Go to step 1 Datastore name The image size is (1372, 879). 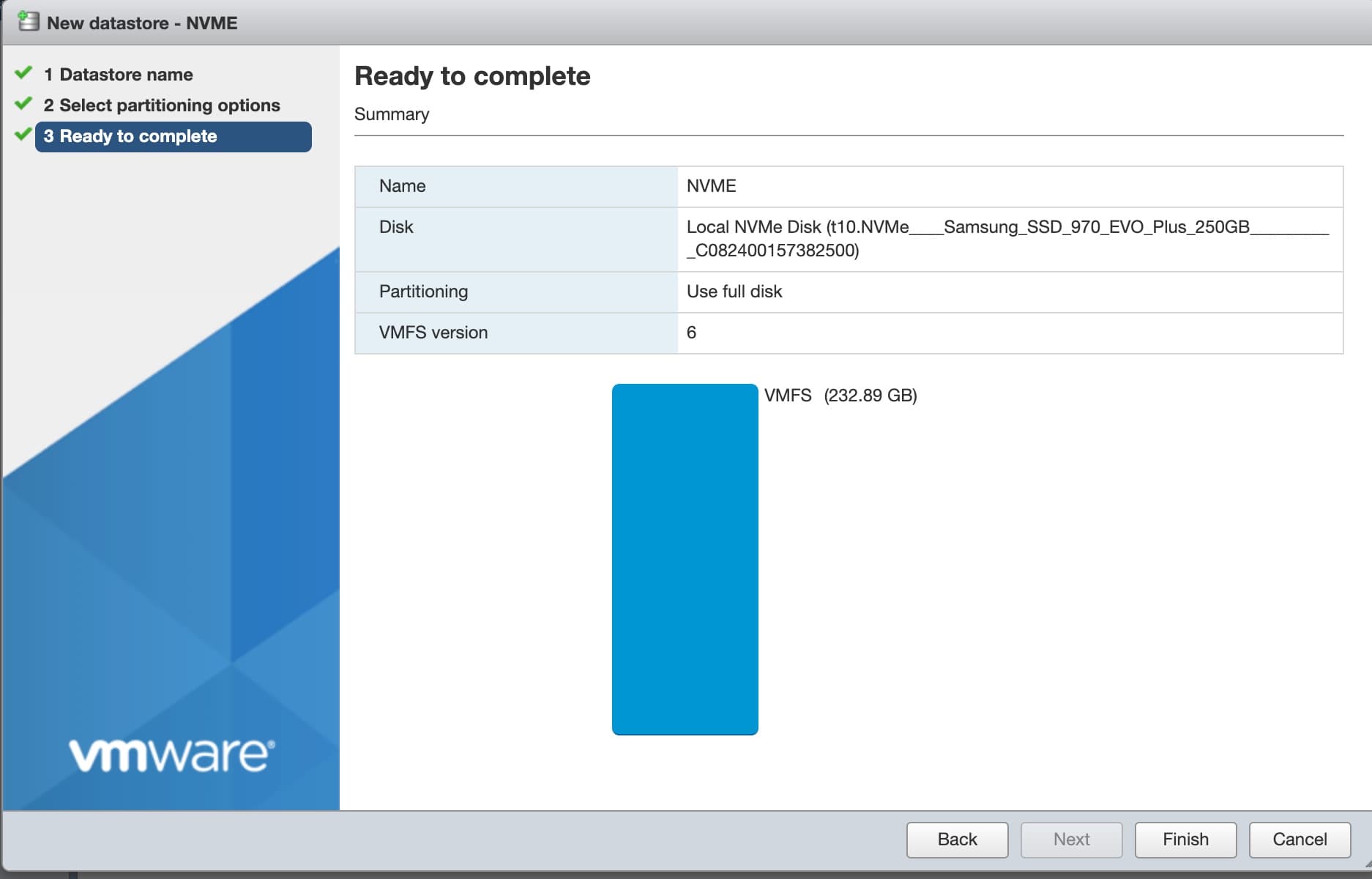[x=119, y=75]
